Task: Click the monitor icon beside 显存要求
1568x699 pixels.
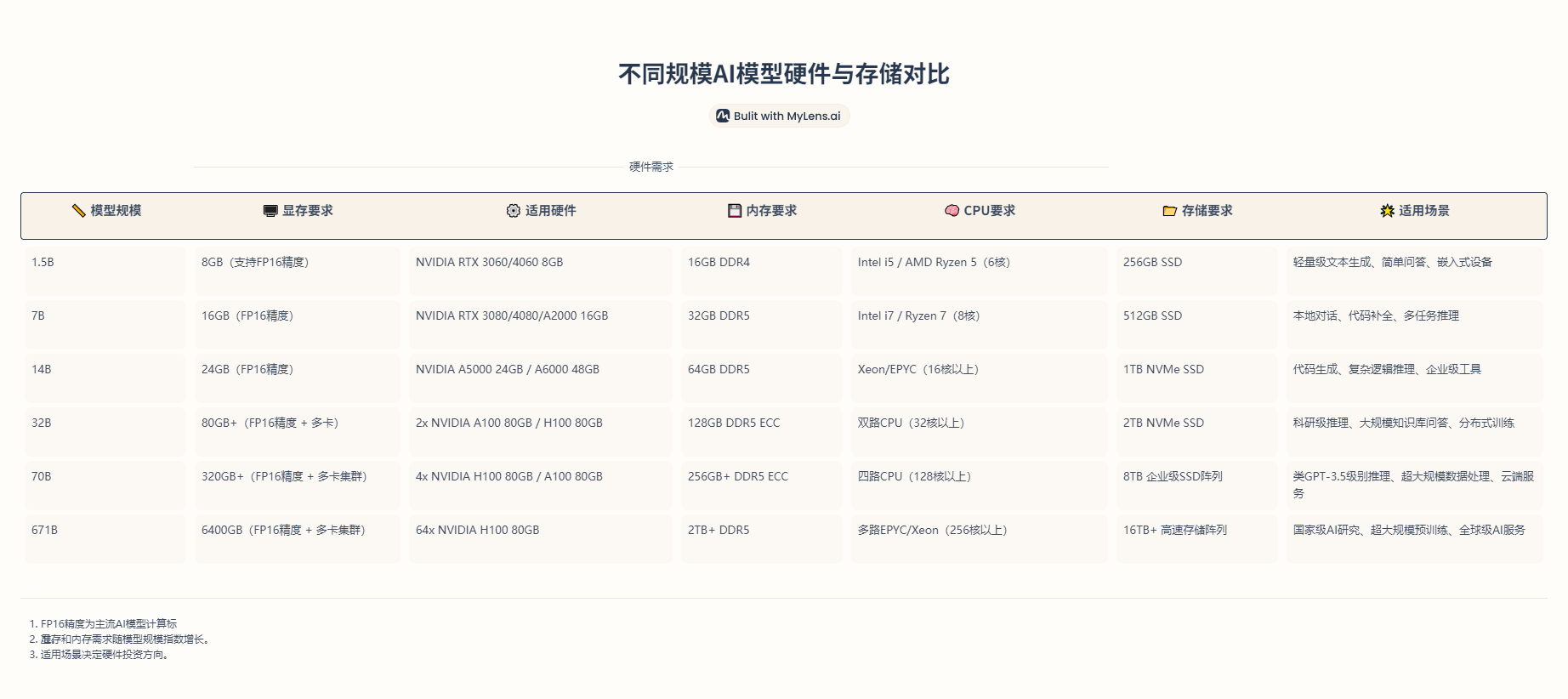Action: (270, 211)
